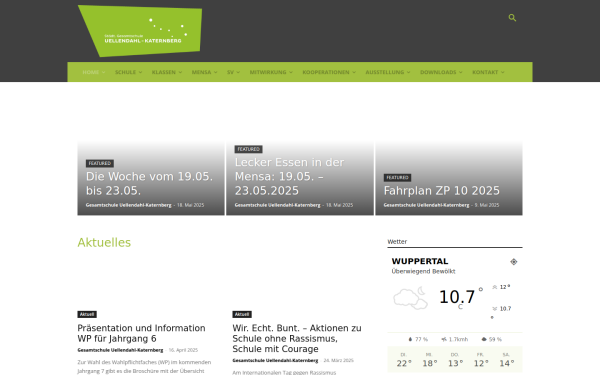Click the Wetter widget title
This screenshot has width=600, height=375.
397,242
